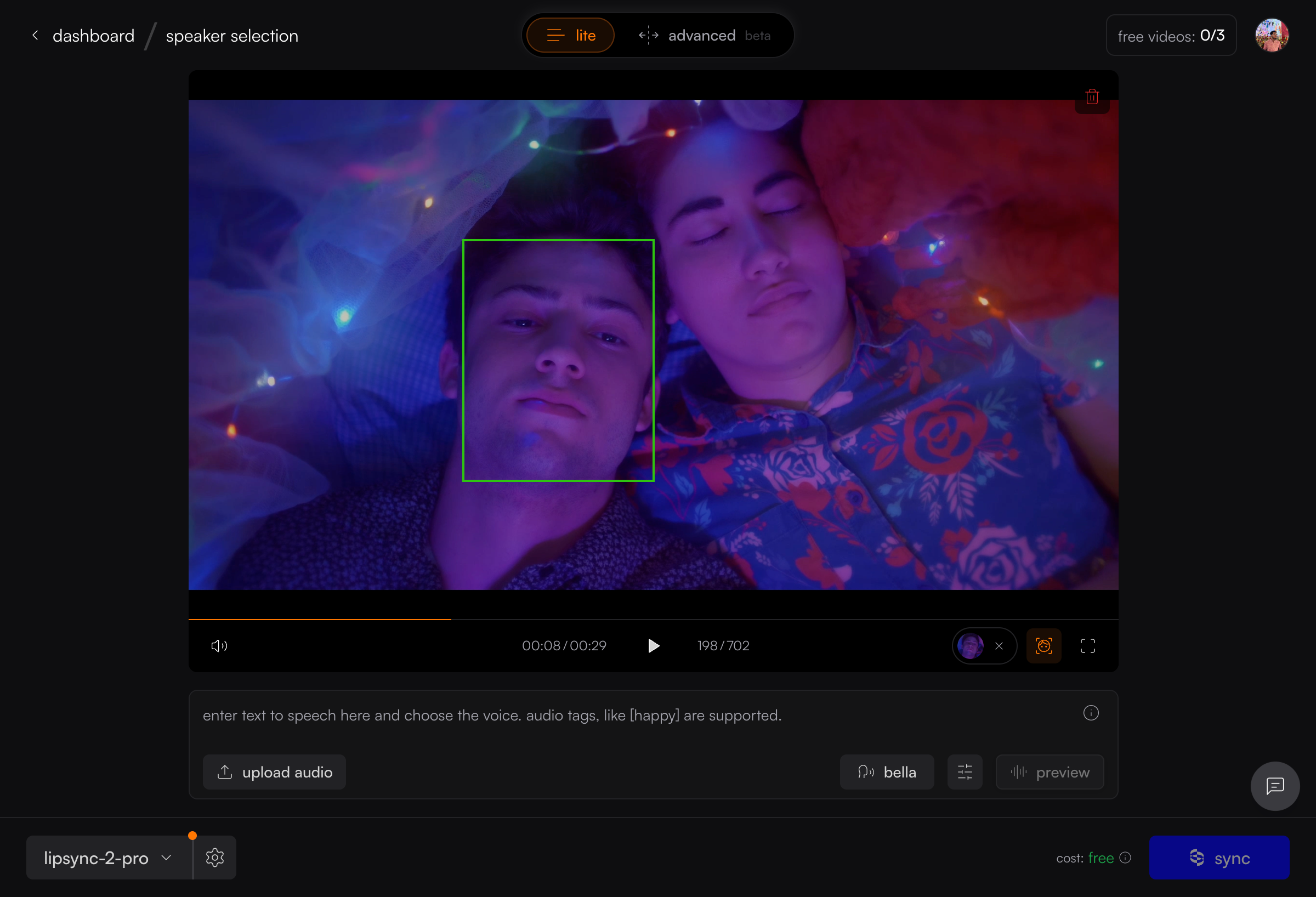The image size is (1316, 897).
Task: Click the cost info icon
Action: pos(1126,858)
